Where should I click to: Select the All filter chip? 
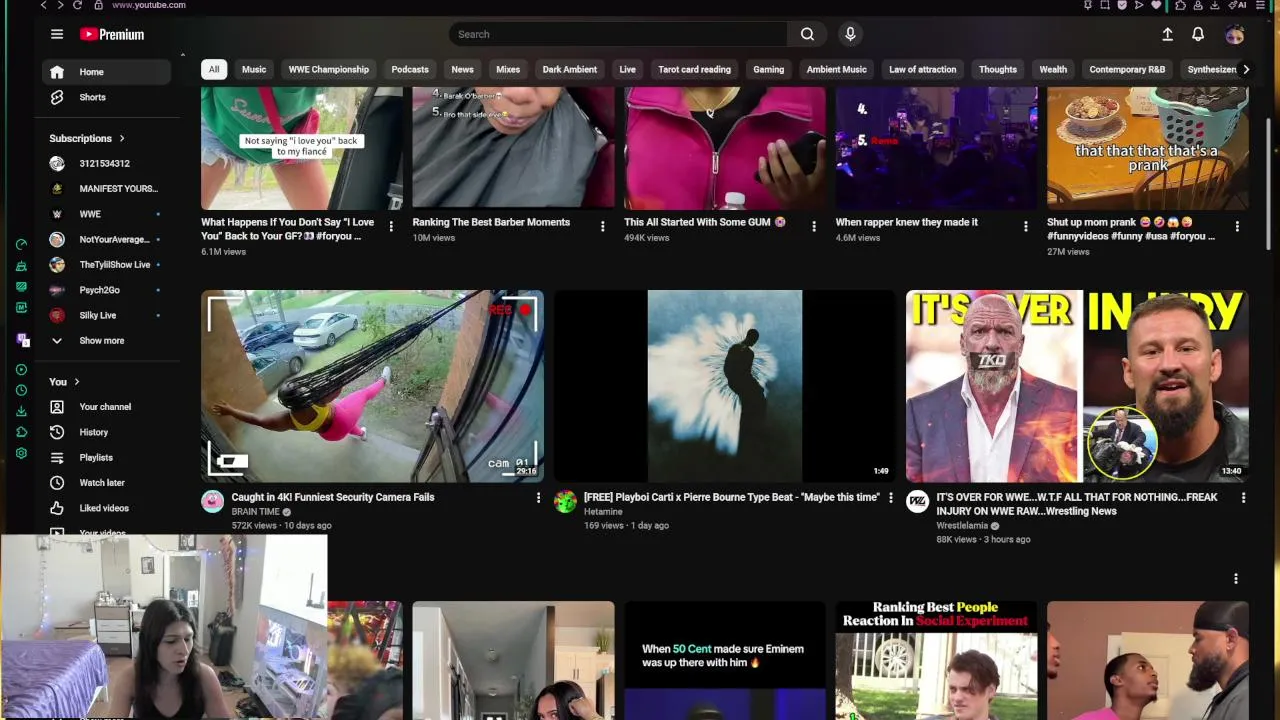tap(214, 69)
